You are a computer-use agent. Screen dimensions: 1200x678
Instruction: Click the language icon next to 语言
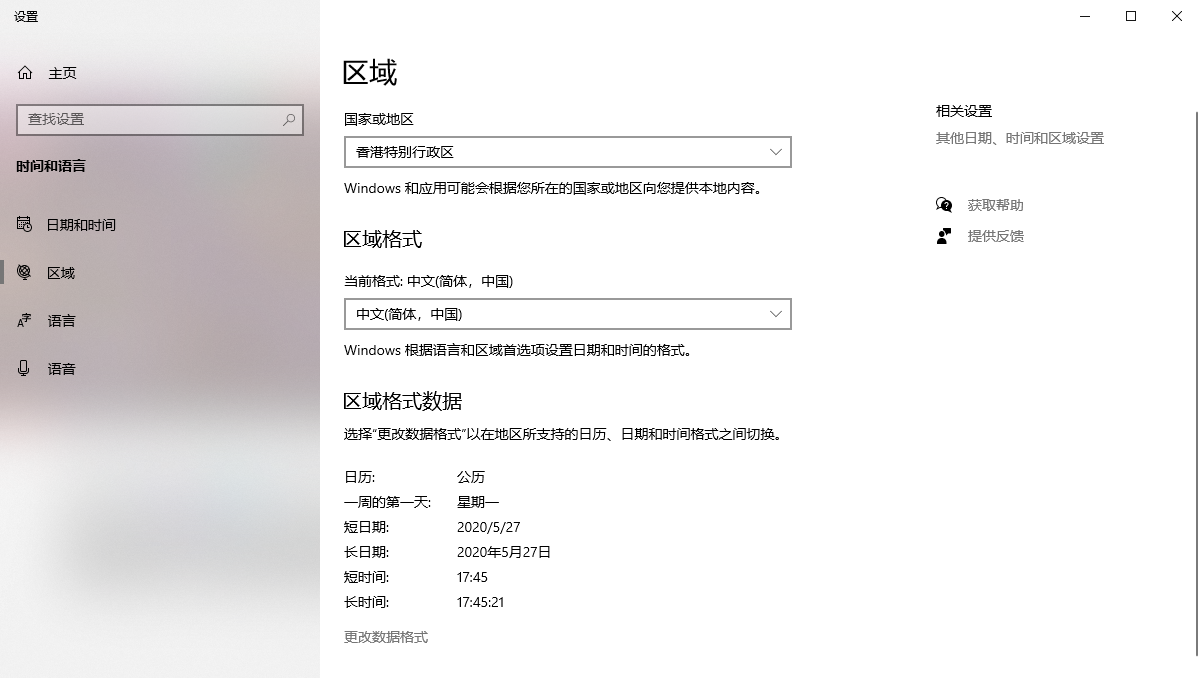pos(25,320)
